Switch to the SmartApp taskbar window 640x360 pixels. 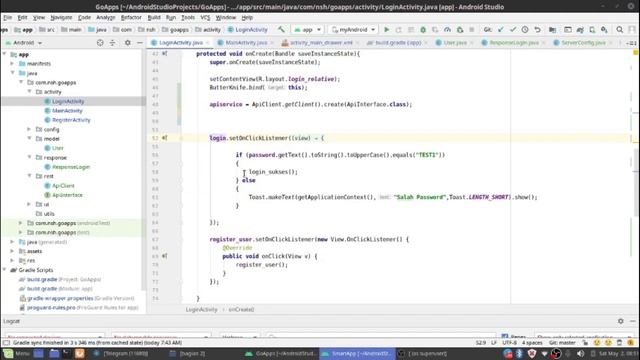(357, 353)
